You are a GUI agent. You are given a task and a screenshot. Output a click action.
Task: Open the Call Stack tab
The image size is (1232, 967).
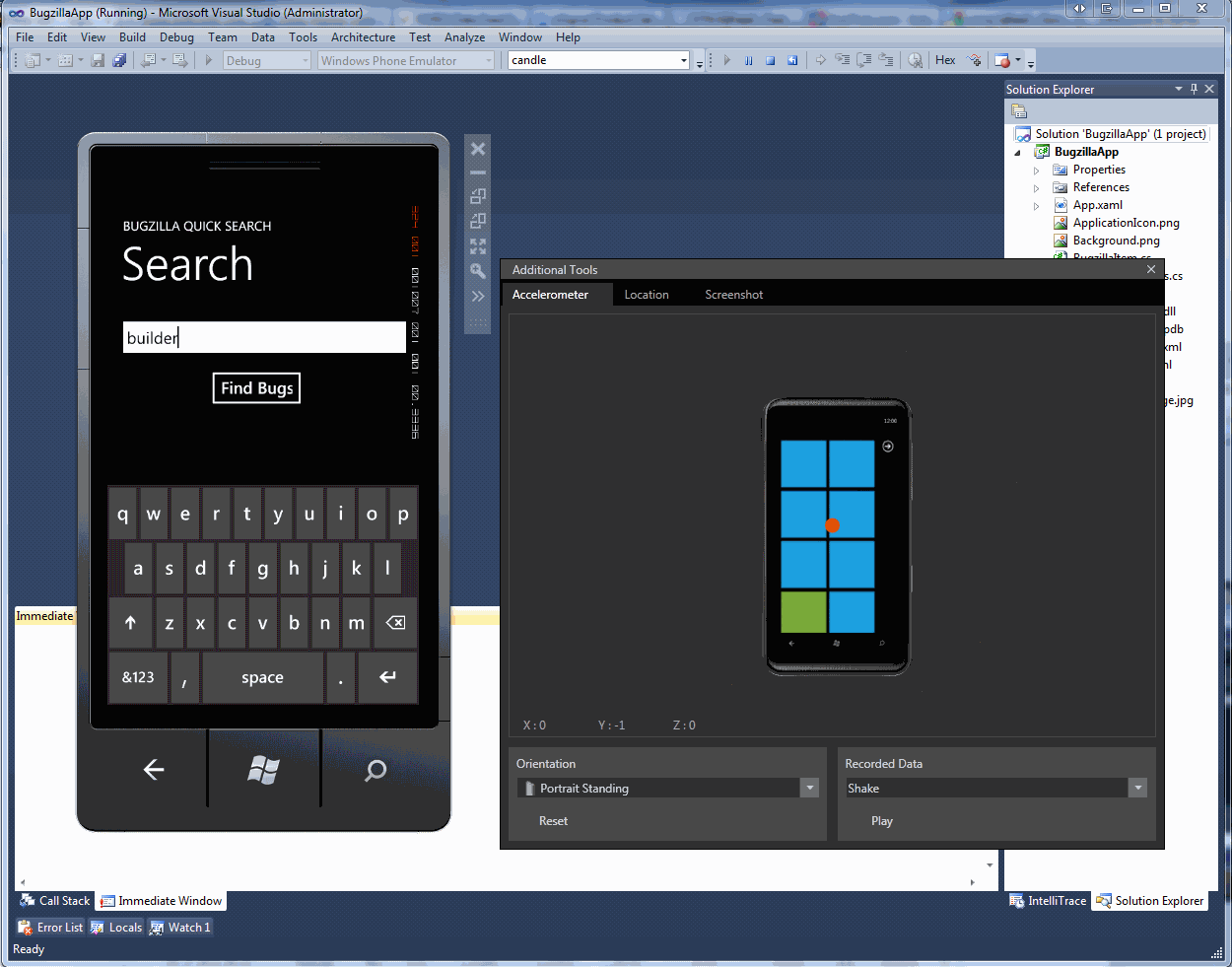55,901
